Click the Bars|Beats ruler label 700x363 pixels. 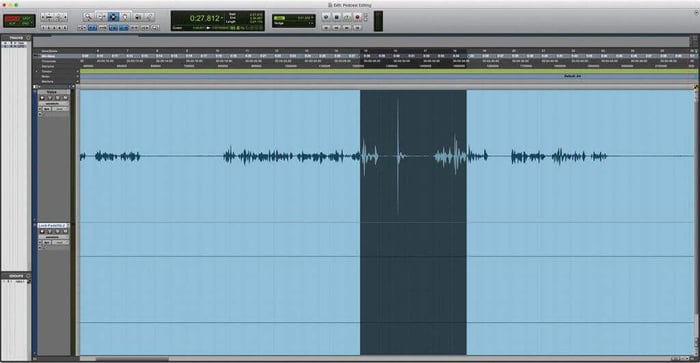(49, 51)
